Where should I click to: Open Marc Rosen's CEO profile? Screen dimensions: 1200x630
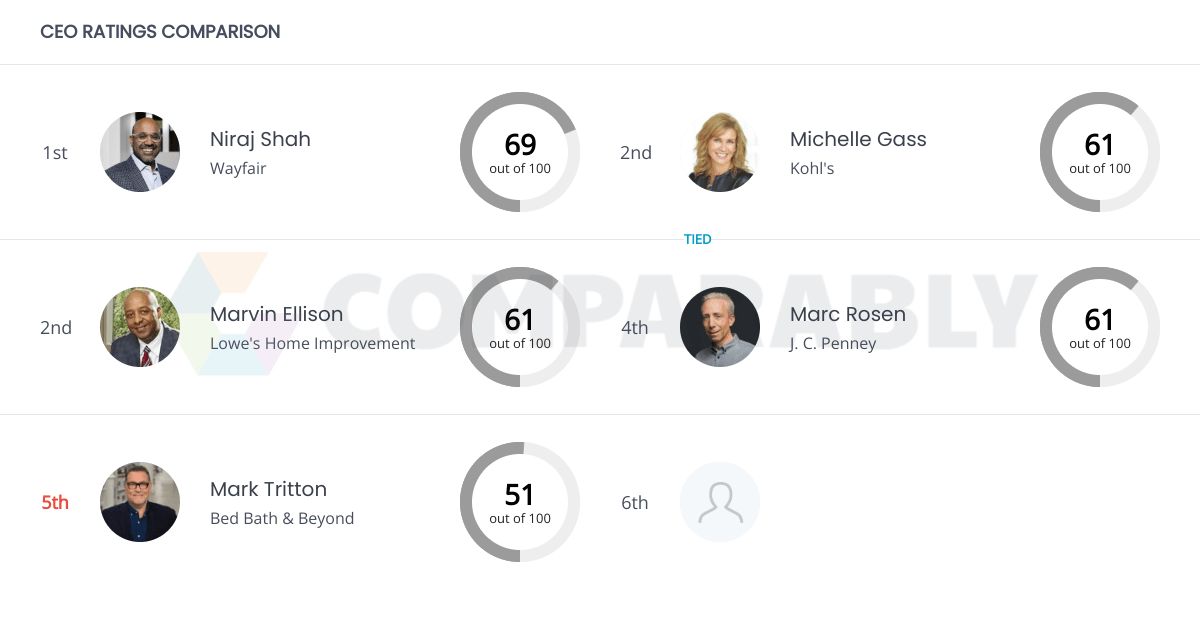coord(848,314)
